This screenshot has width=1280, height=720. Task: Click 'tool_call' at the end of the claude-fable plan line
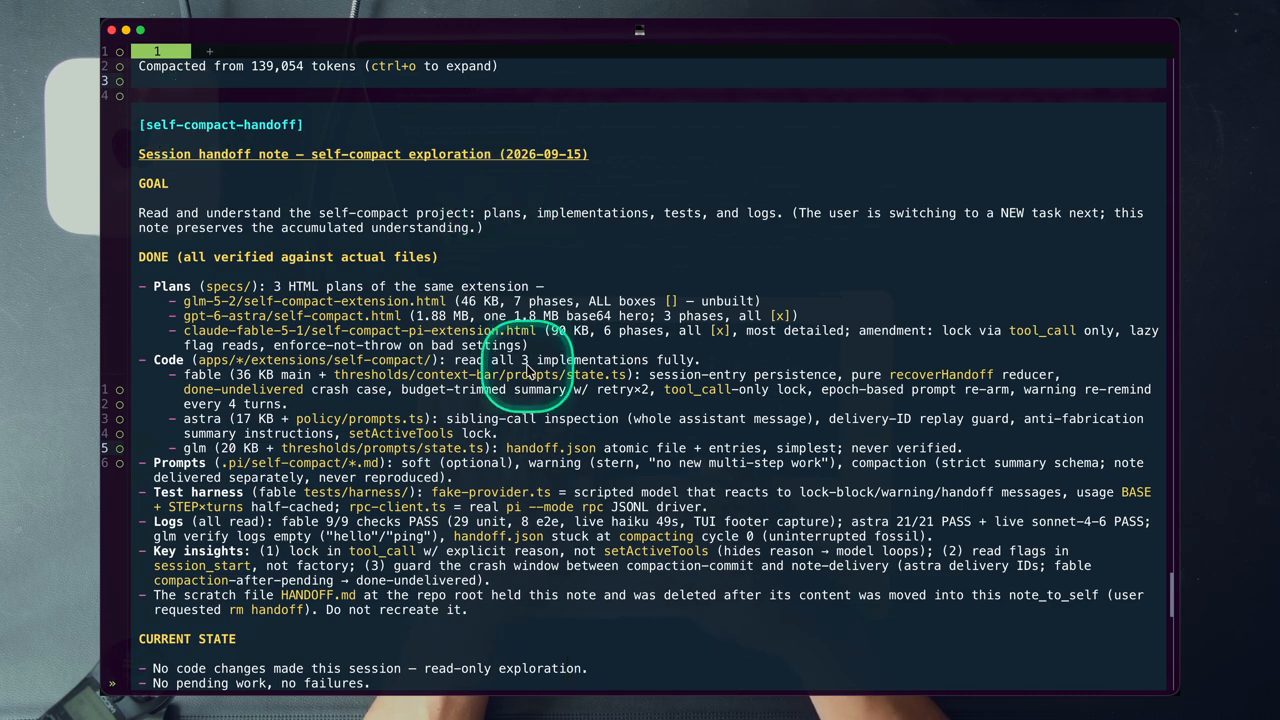[x=1042, y=331]
